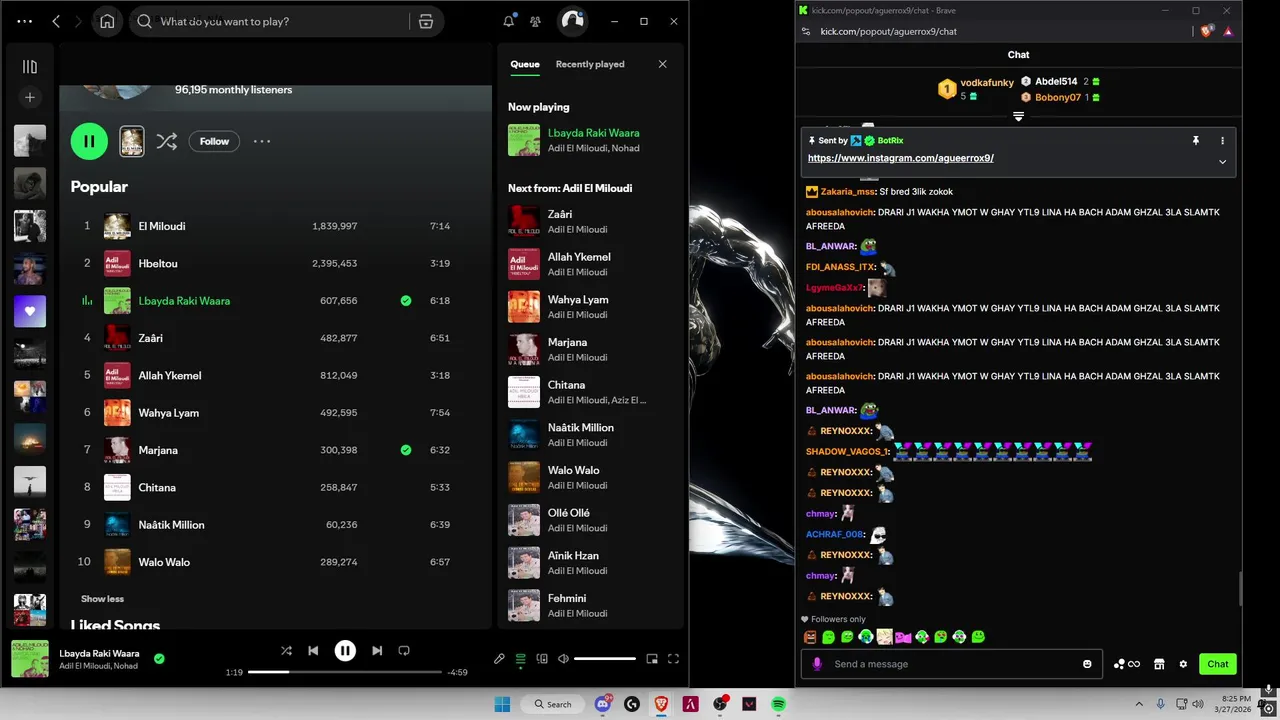Collapse pinned message chevron in Kick chat
1280x720 pixels.
tap(1222, 162)
